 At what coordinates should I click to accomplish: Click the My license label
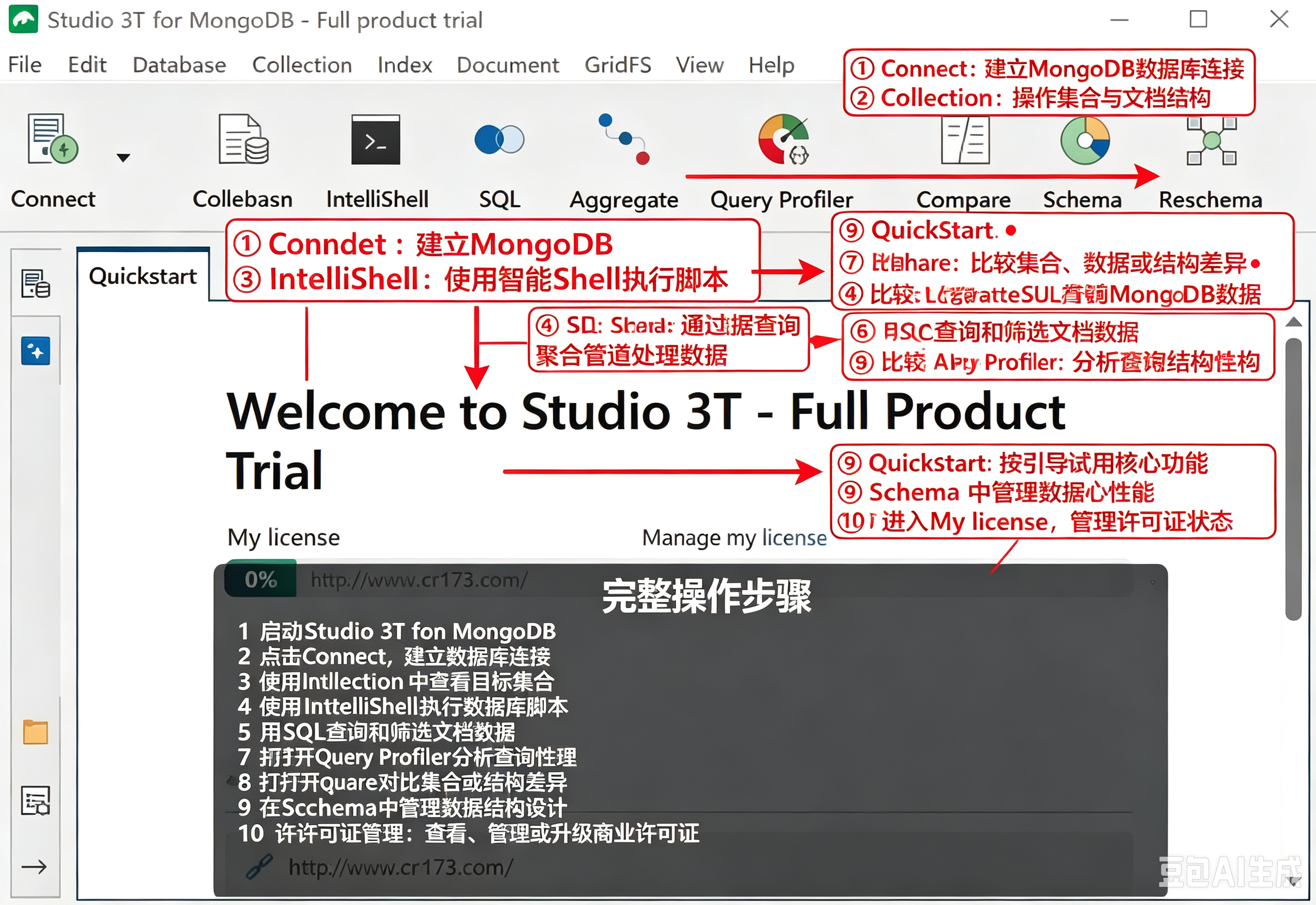coord(283,537)
